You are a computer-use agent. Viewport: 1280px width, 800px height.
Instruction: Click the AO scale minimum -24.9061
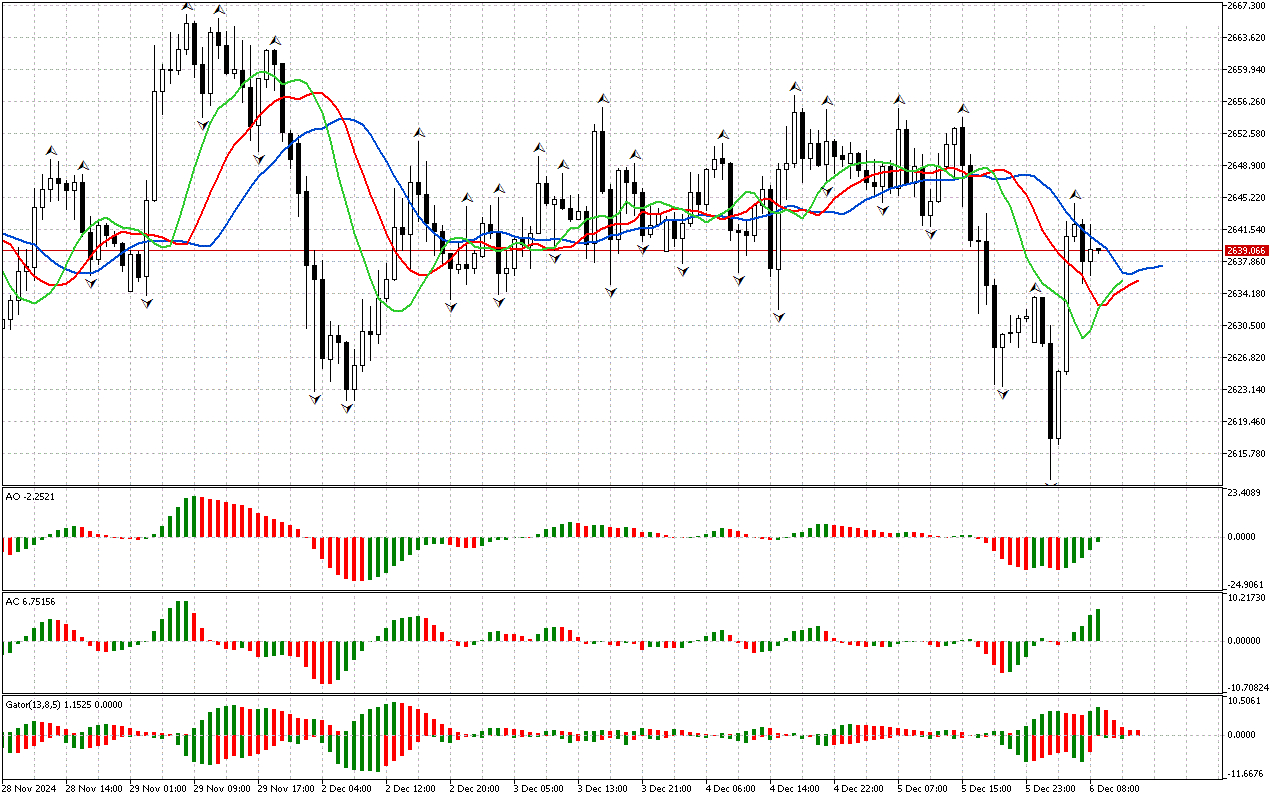tap(1247, 585)
